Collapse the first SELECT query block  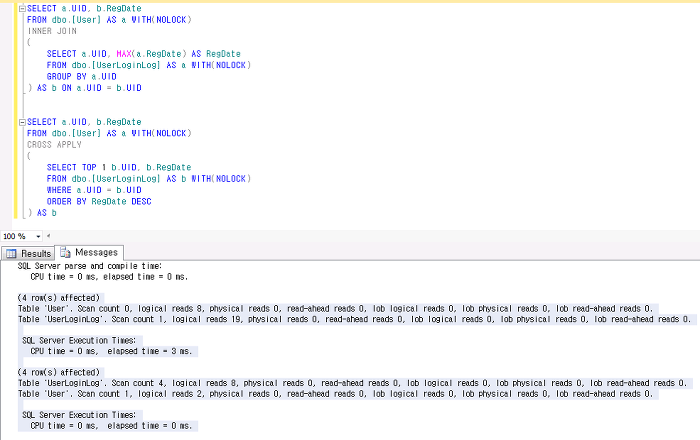pyautogui.click(x=22, y=8)
